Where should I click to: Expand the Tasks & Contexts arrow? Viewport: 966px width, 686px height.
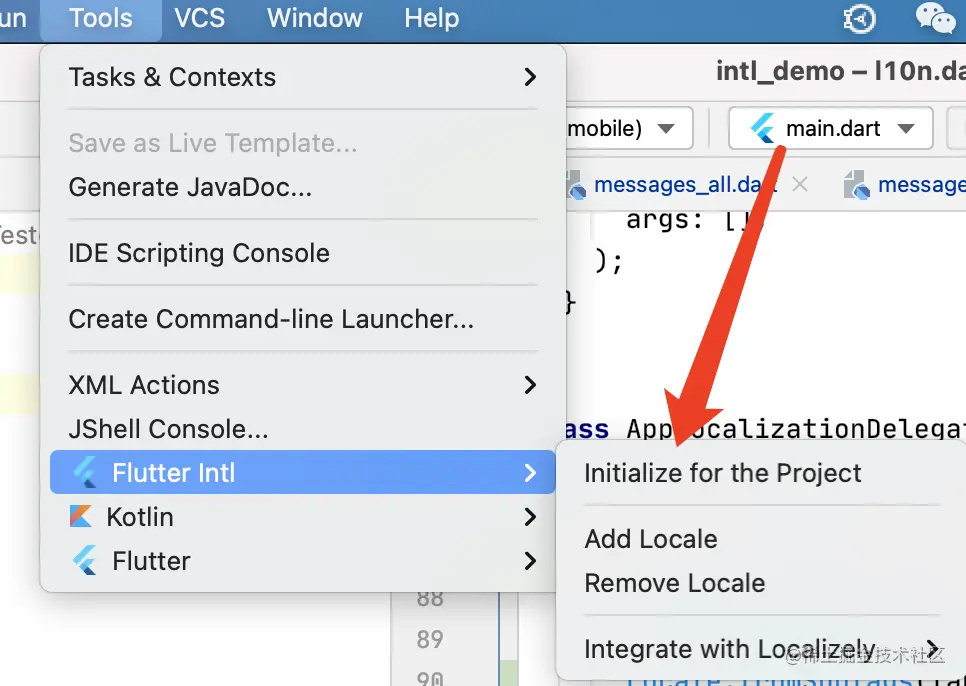coord(530,77)
